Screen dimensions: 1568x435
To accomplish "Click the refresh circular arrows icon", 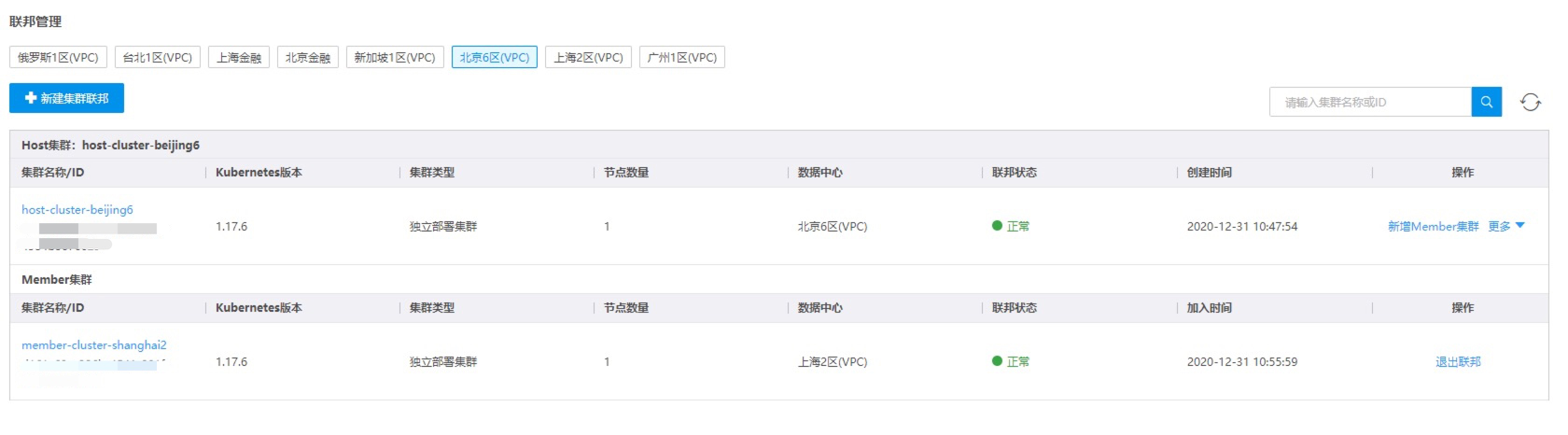I will point(1531,102).
